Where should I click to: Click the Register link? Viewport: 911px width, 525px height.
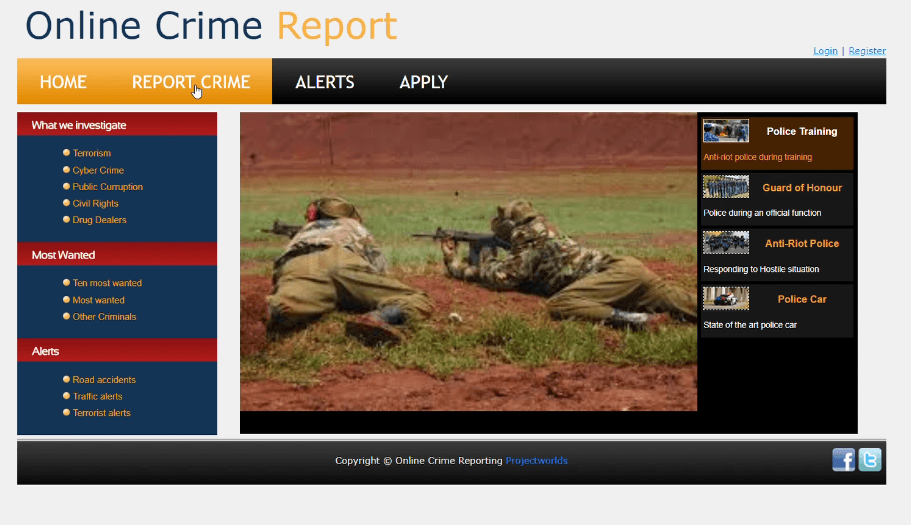867,51
